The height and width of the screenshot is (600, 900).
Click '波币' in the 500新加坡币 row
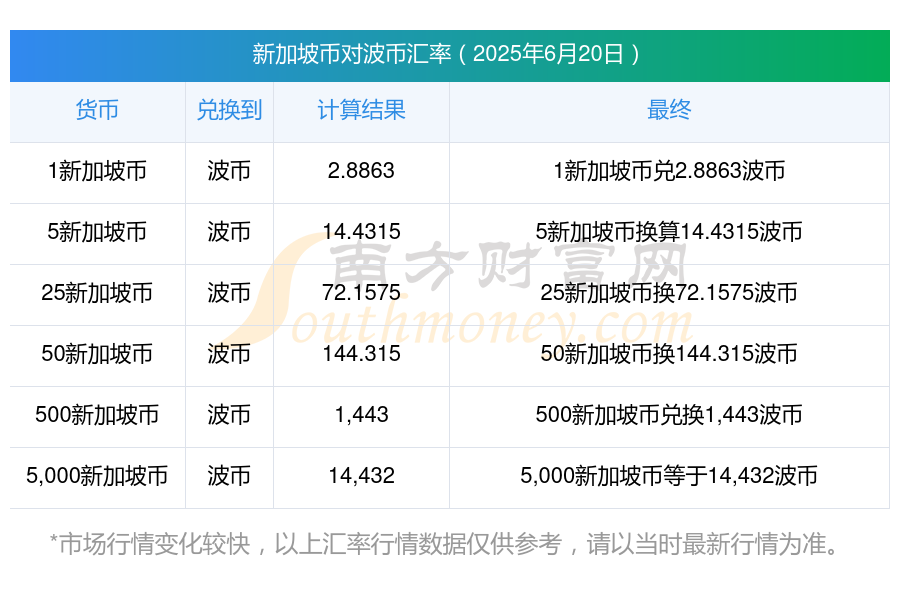tap(229, 415)
